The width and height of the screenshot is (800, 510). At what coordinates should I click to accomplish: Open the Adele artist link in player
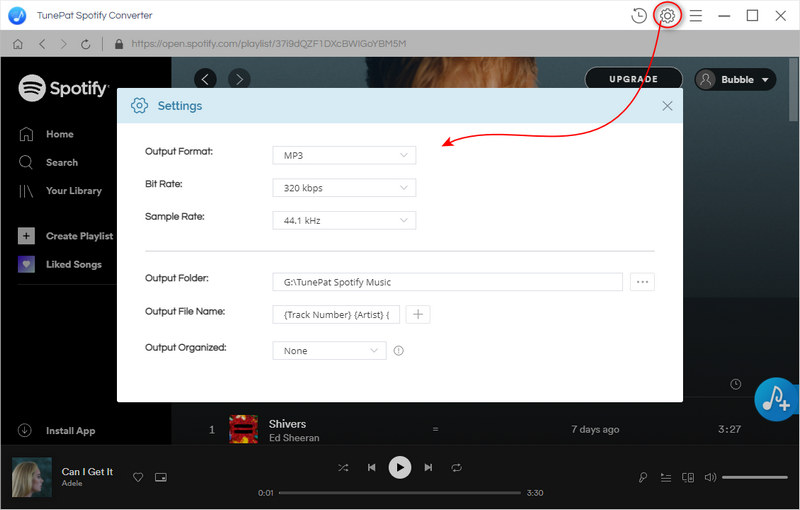72,483
